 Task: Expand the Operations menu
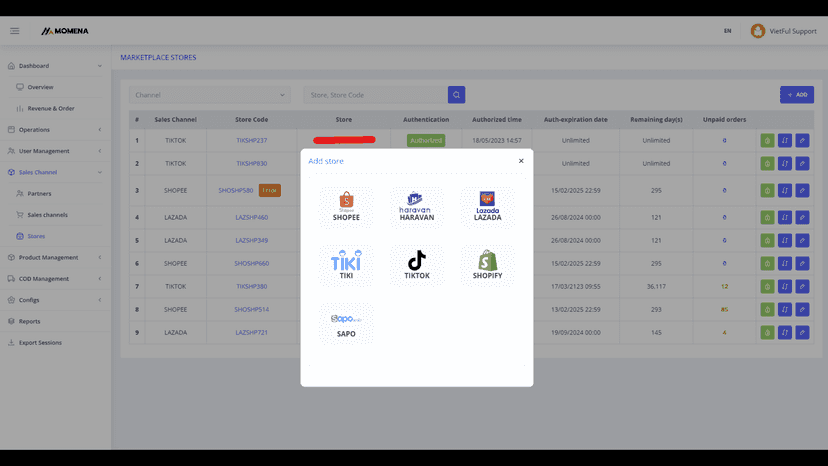click(55, 129)
